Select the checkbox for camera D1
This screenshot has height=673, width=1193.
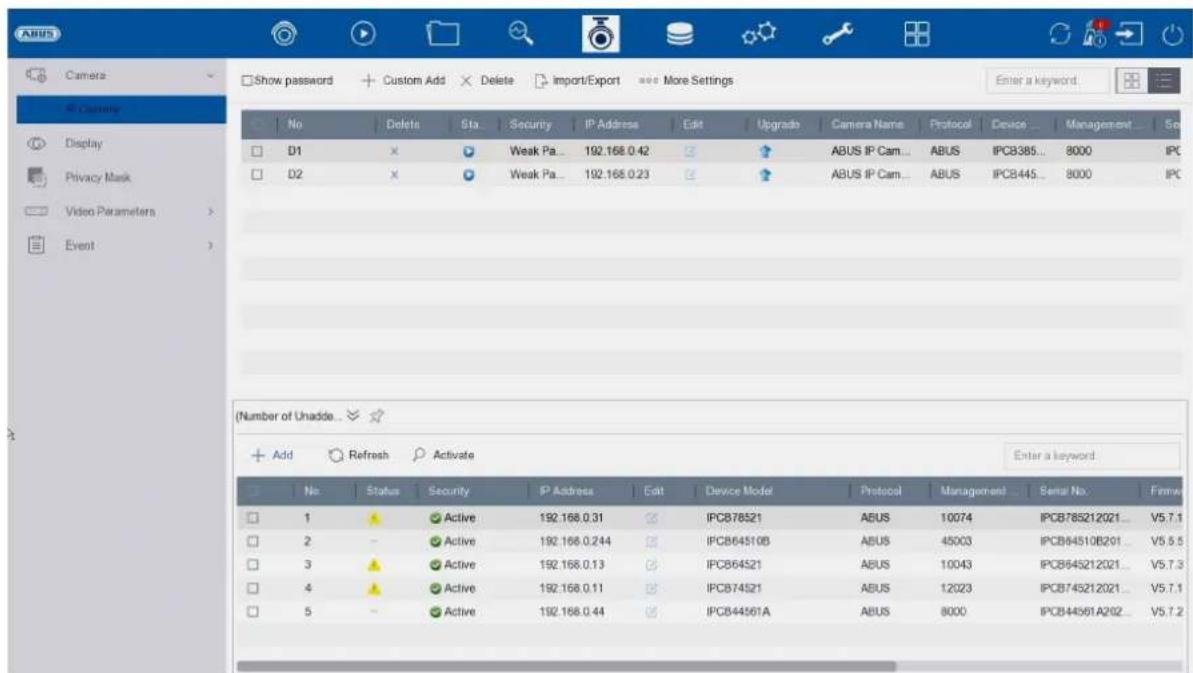click(257, 151)
